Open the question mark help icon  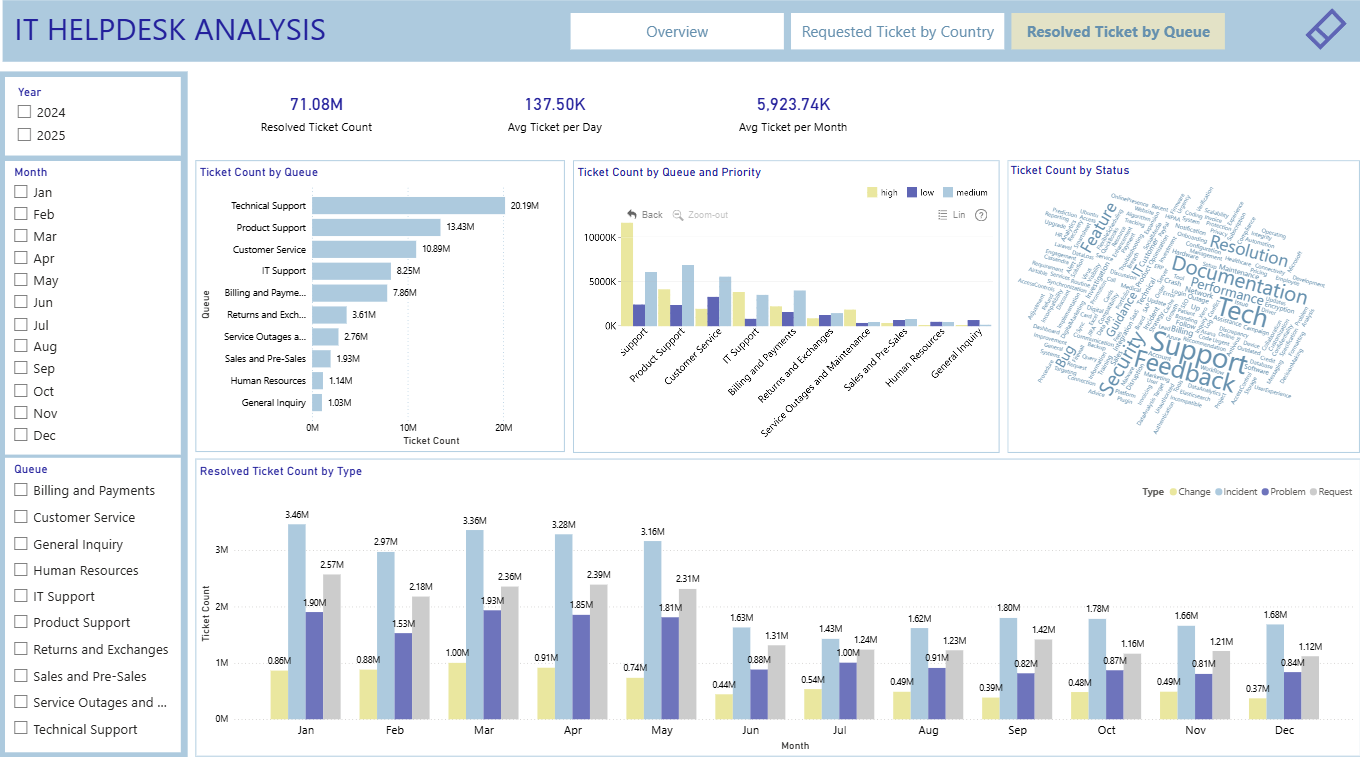click(x=981, y=215)
